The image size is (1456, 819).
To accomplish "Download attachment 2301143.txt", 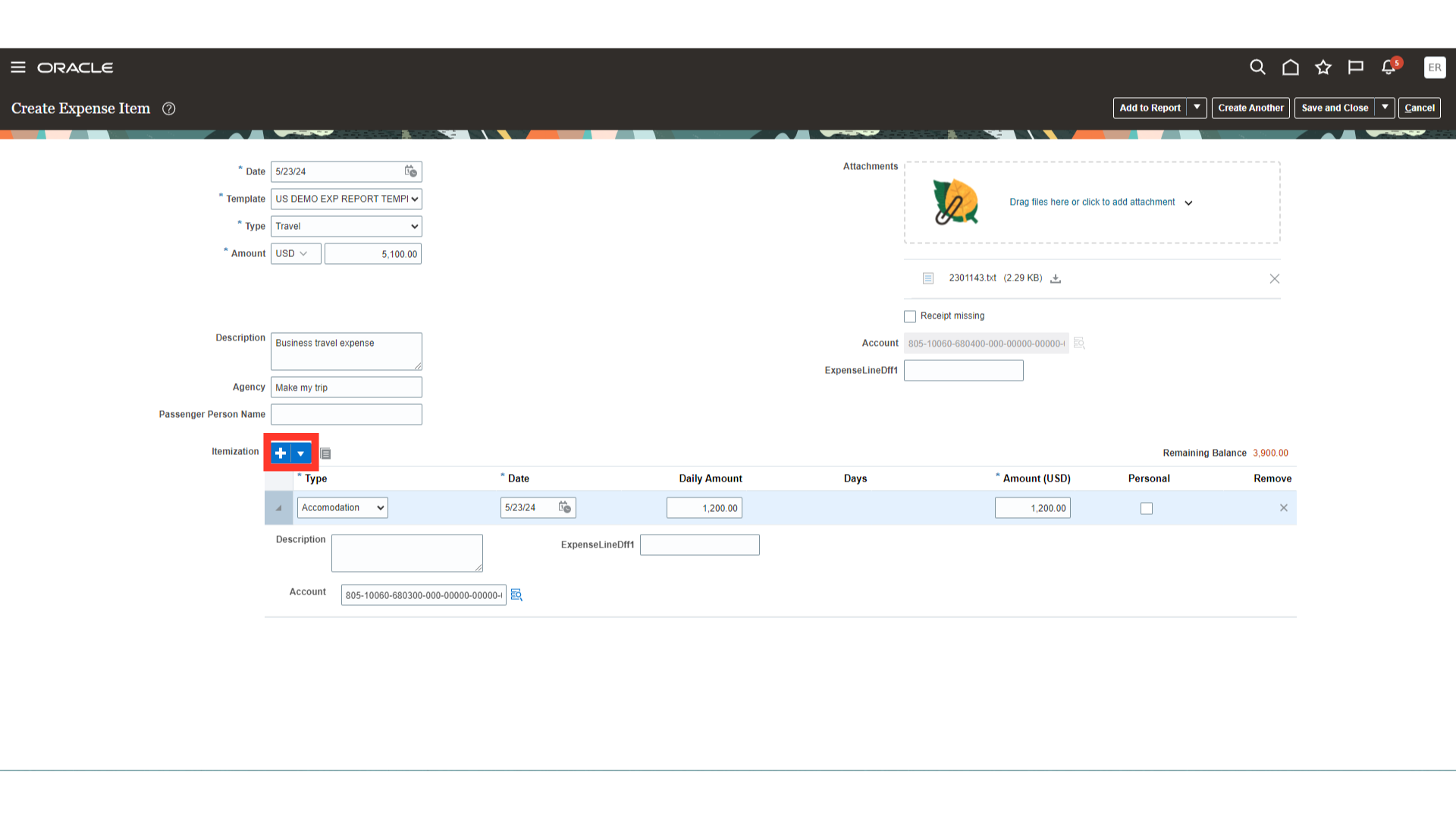I will tap(1056, 278).
